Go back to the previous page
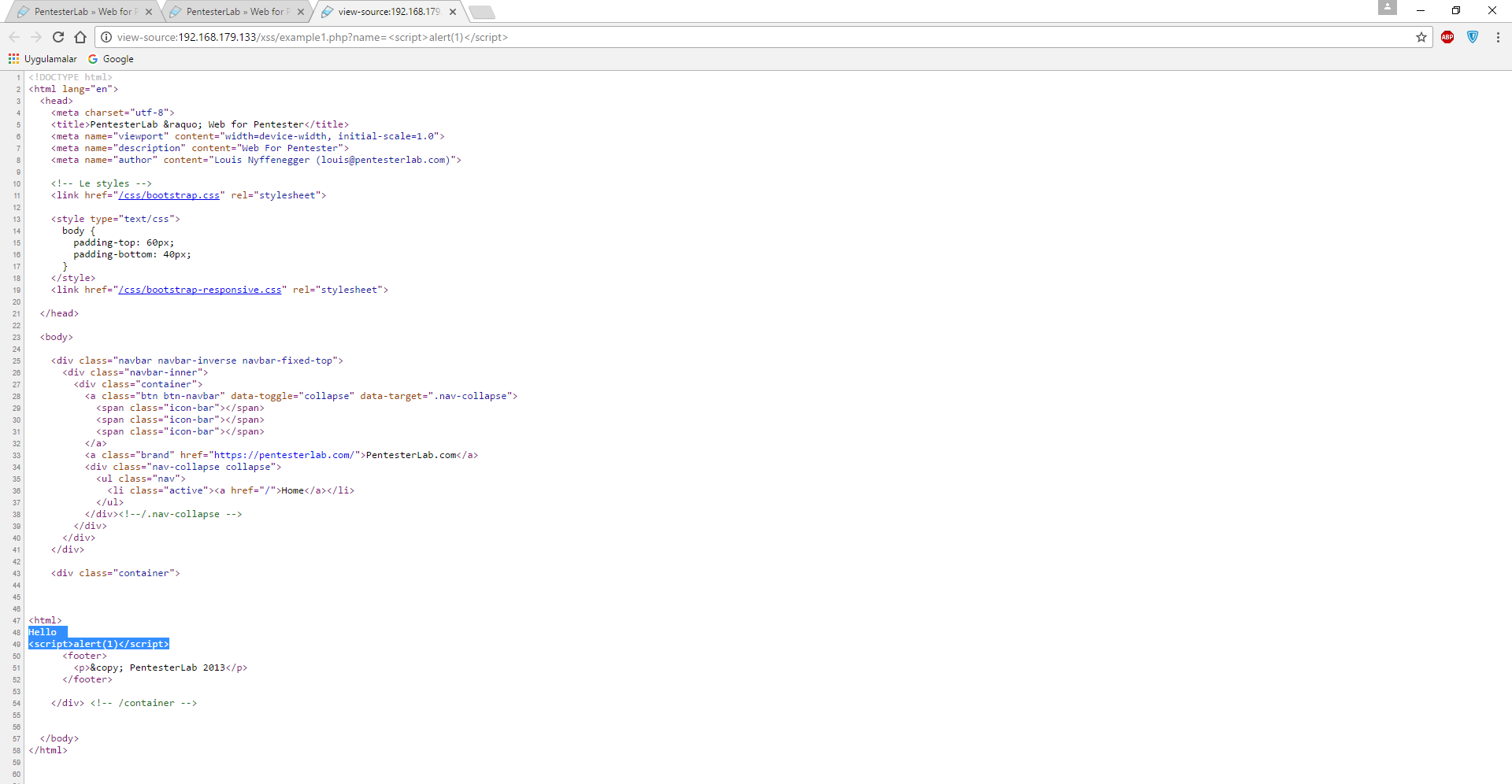The height and width of the screenshot is (784, 1512). (x=14, y=37)
